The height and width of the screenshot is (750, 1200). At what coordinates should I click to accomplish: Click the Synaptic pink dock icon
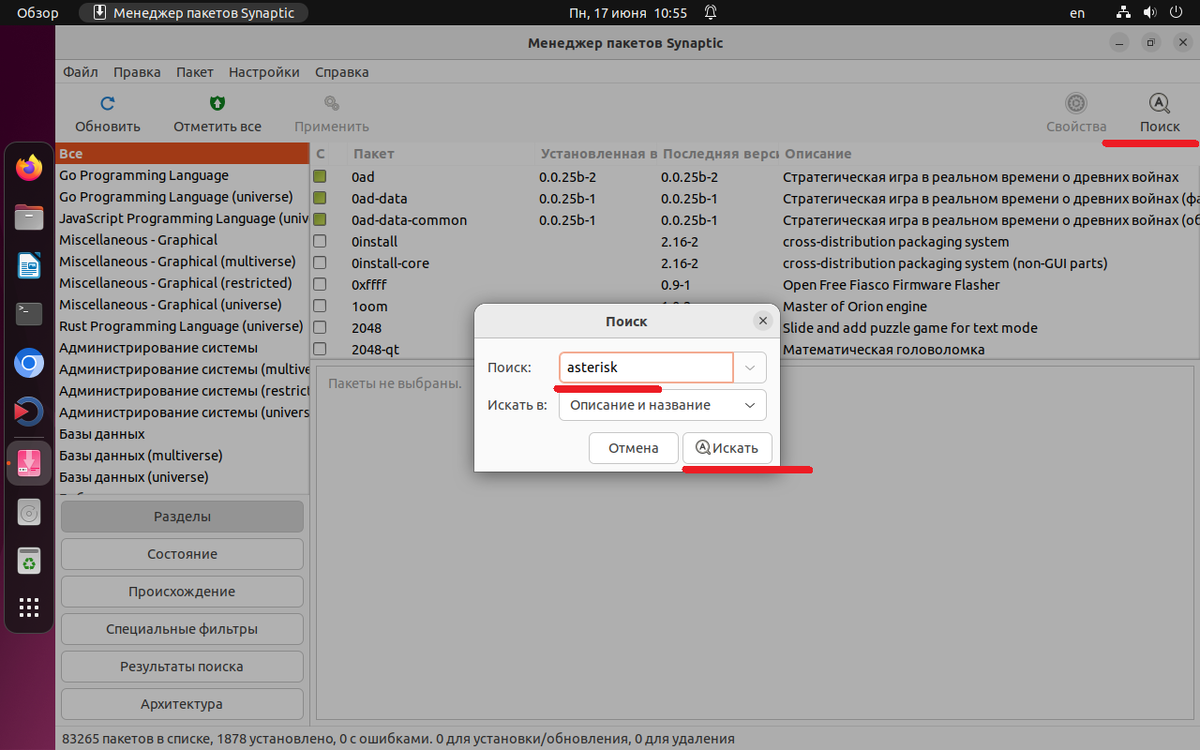pos(29,463)
